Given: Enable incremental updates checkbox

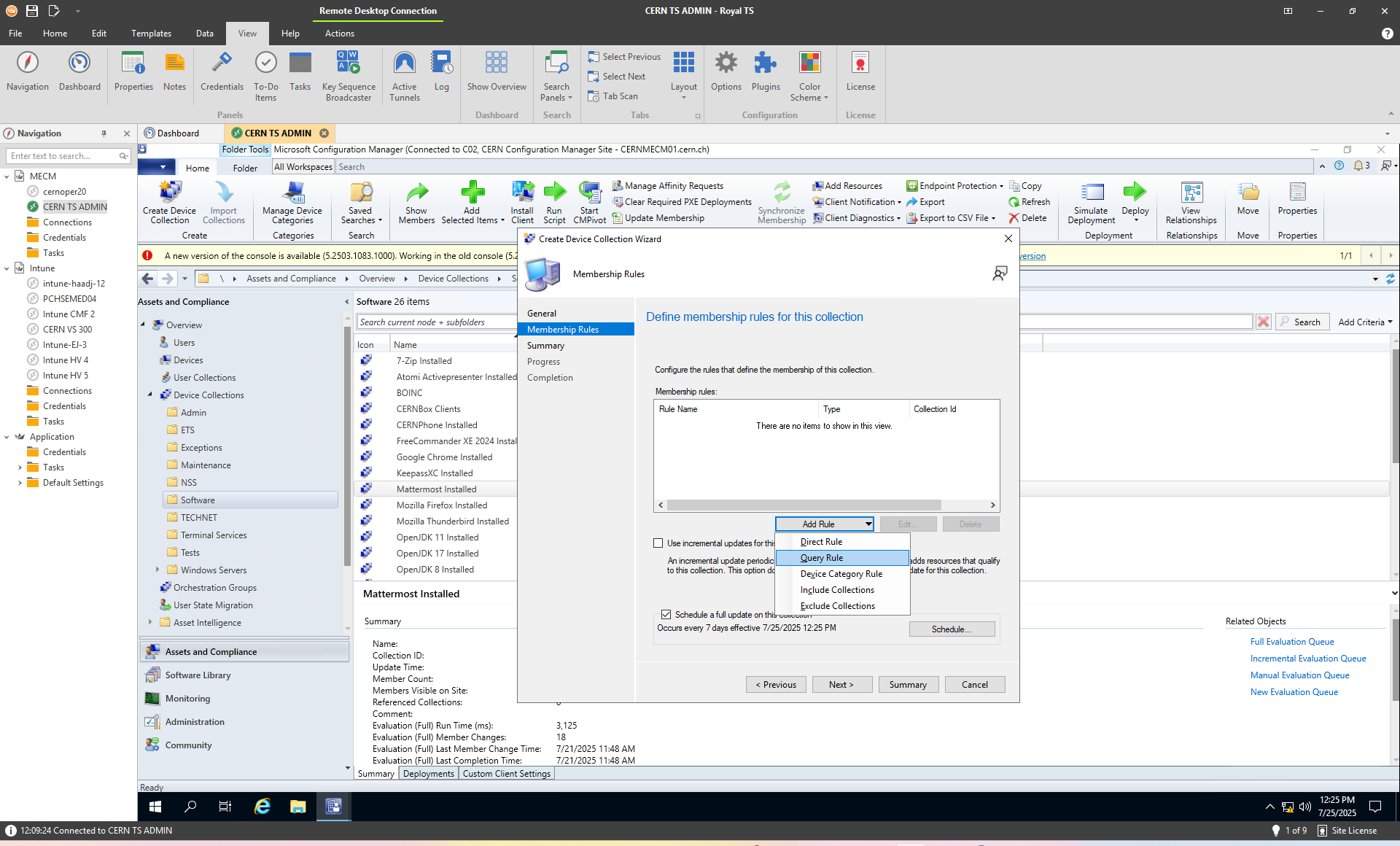Looking at the screenshot, I should click(658, 543).
